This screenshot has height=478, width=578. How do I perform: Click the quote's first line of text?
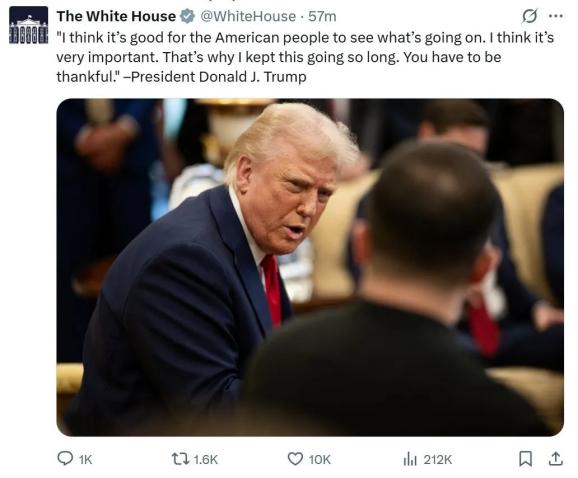pyautogui.click(x=305, y=38)
